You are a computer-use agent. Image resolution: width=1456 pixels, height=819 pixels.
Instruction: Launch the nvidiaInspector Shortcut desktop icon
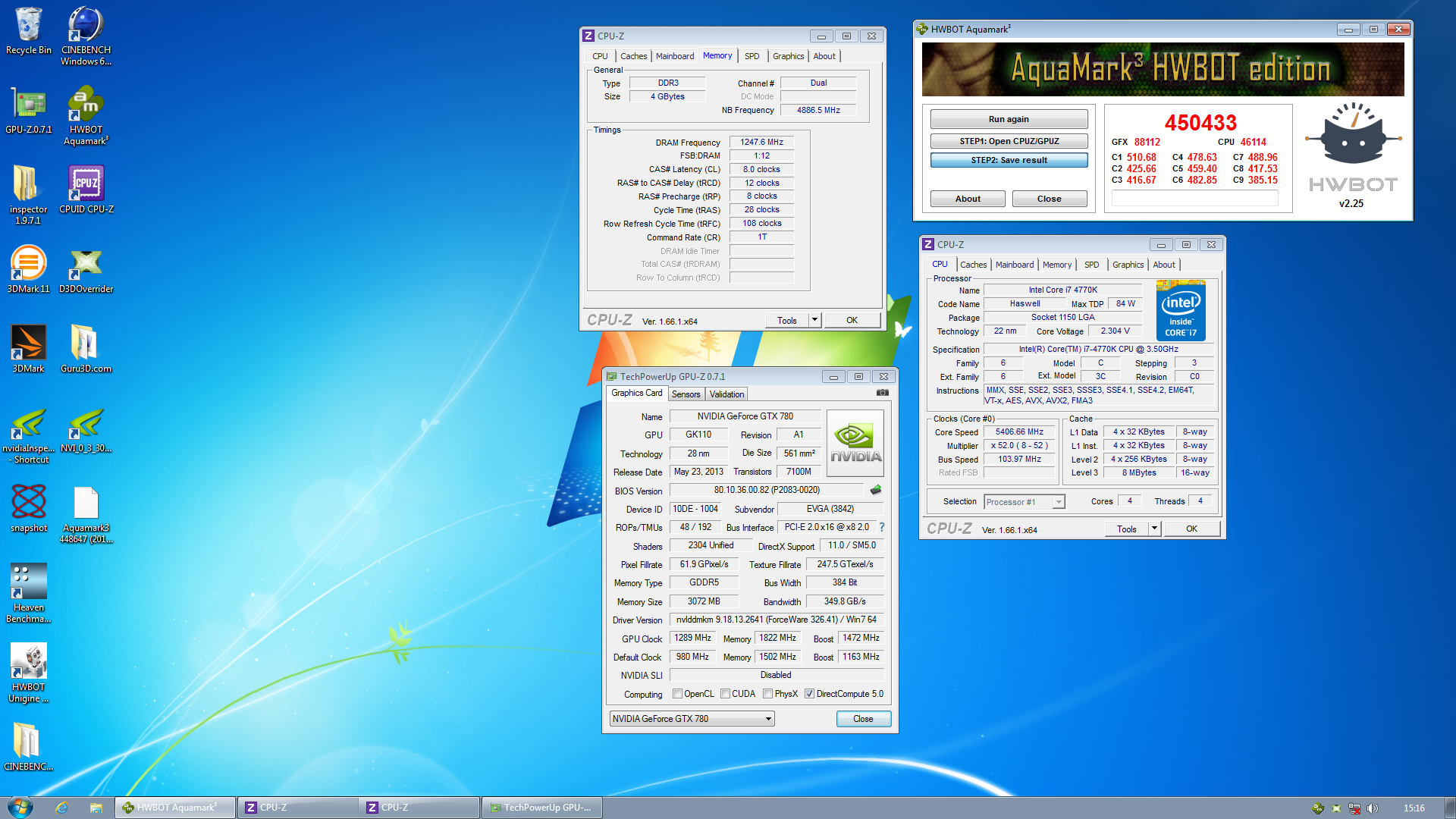(29, 435)
